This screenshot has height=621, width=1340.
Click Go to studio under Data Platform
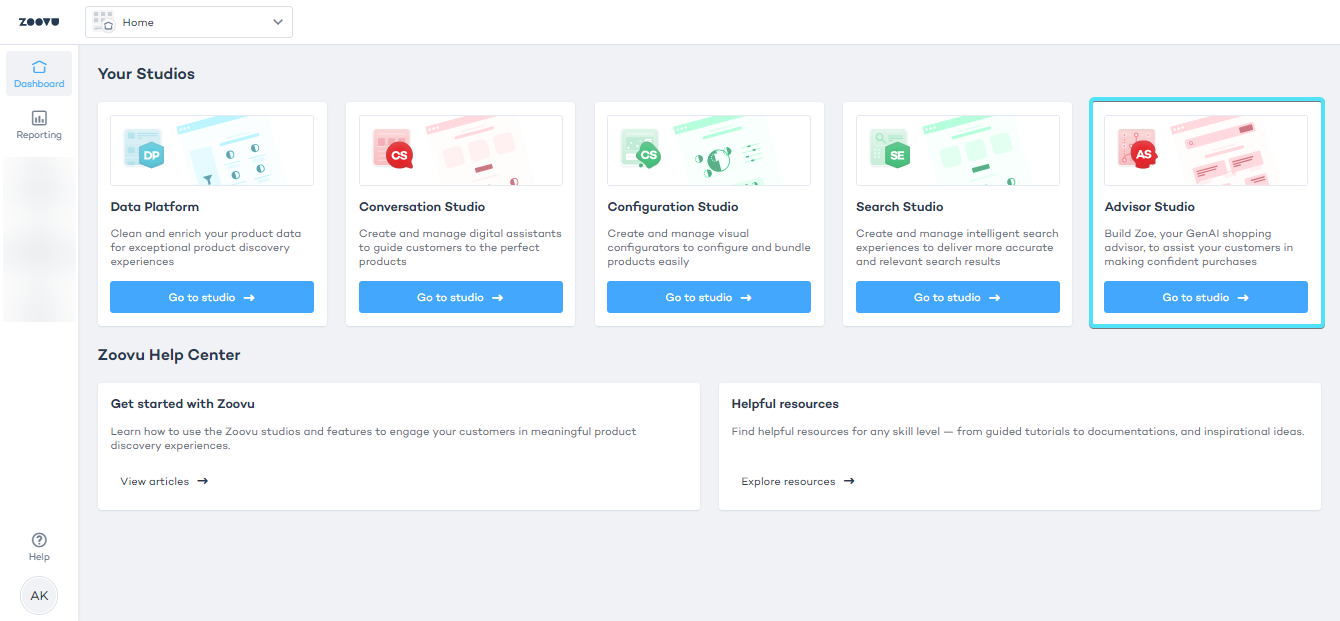tap(211, 297)
